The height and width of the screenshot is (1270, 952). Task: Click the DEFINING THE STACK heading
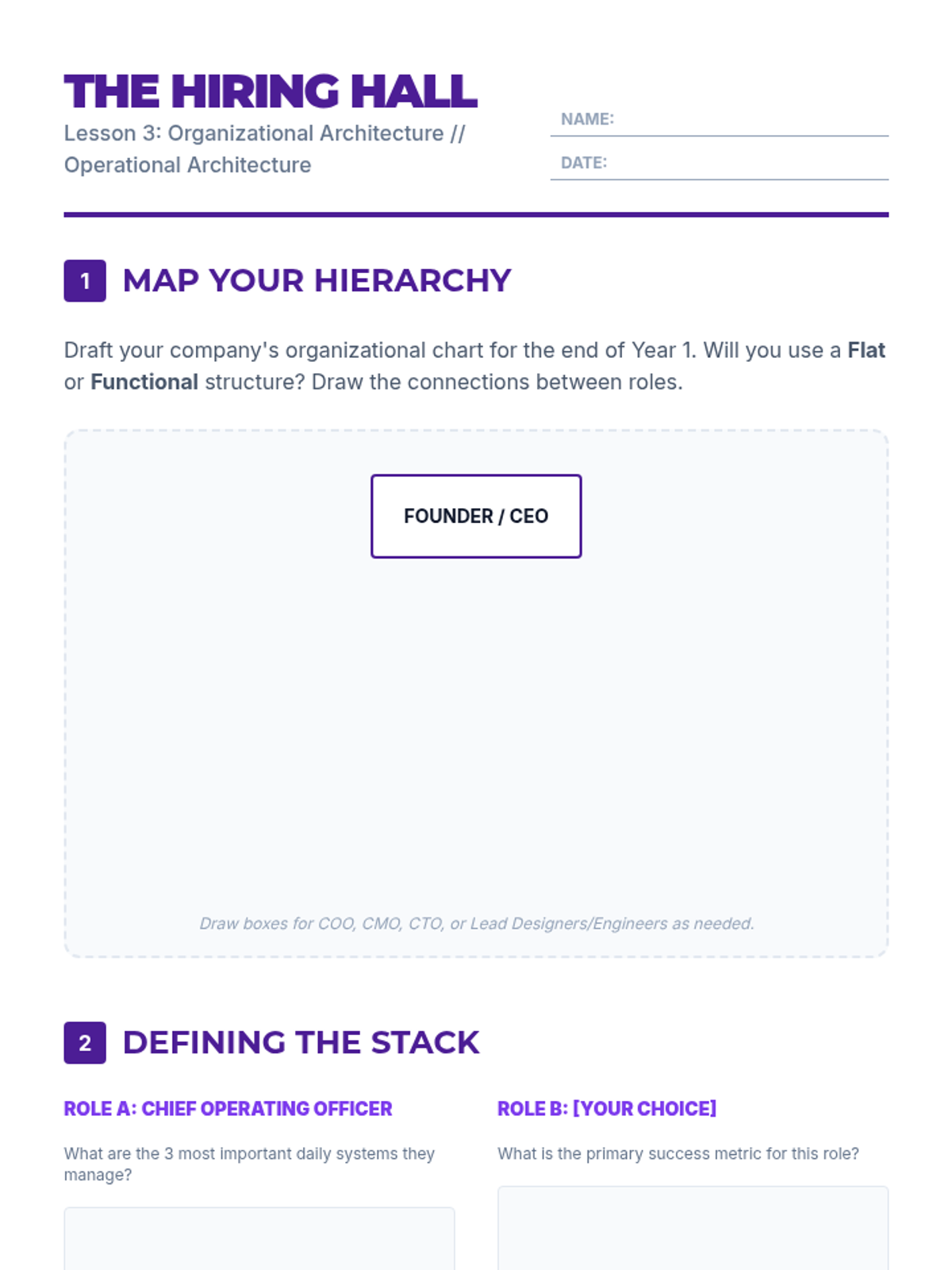(x=301, y=1043)
